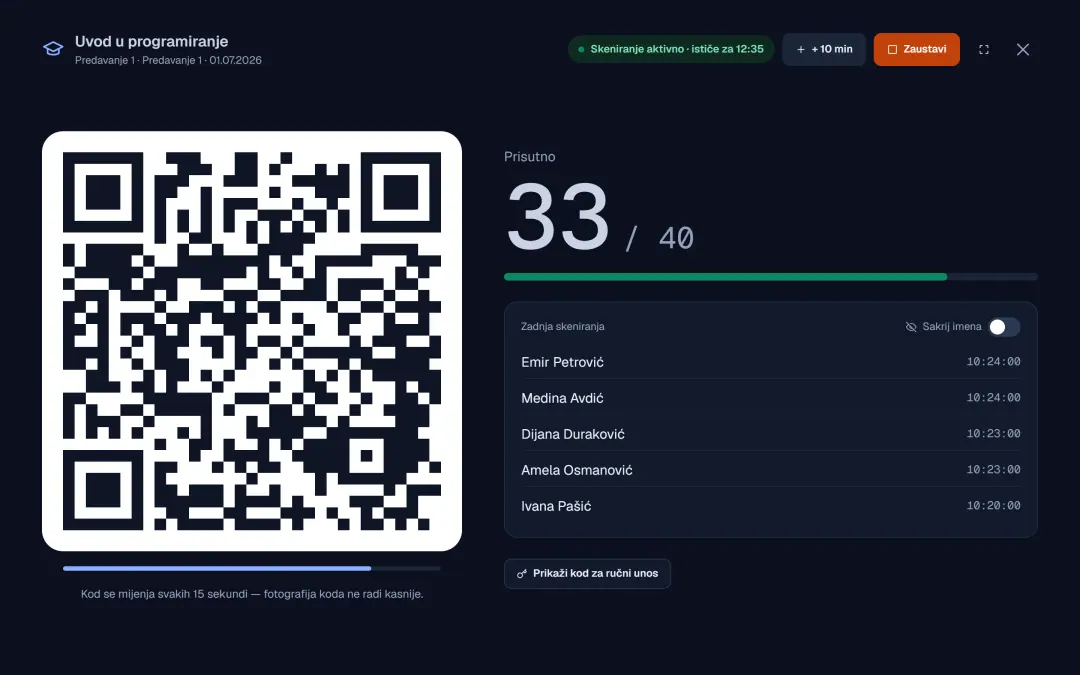Select the Dijana Duraković scan entry
Image resolution: width=1080 pixels, height=675 pixels.
(771, 433)
